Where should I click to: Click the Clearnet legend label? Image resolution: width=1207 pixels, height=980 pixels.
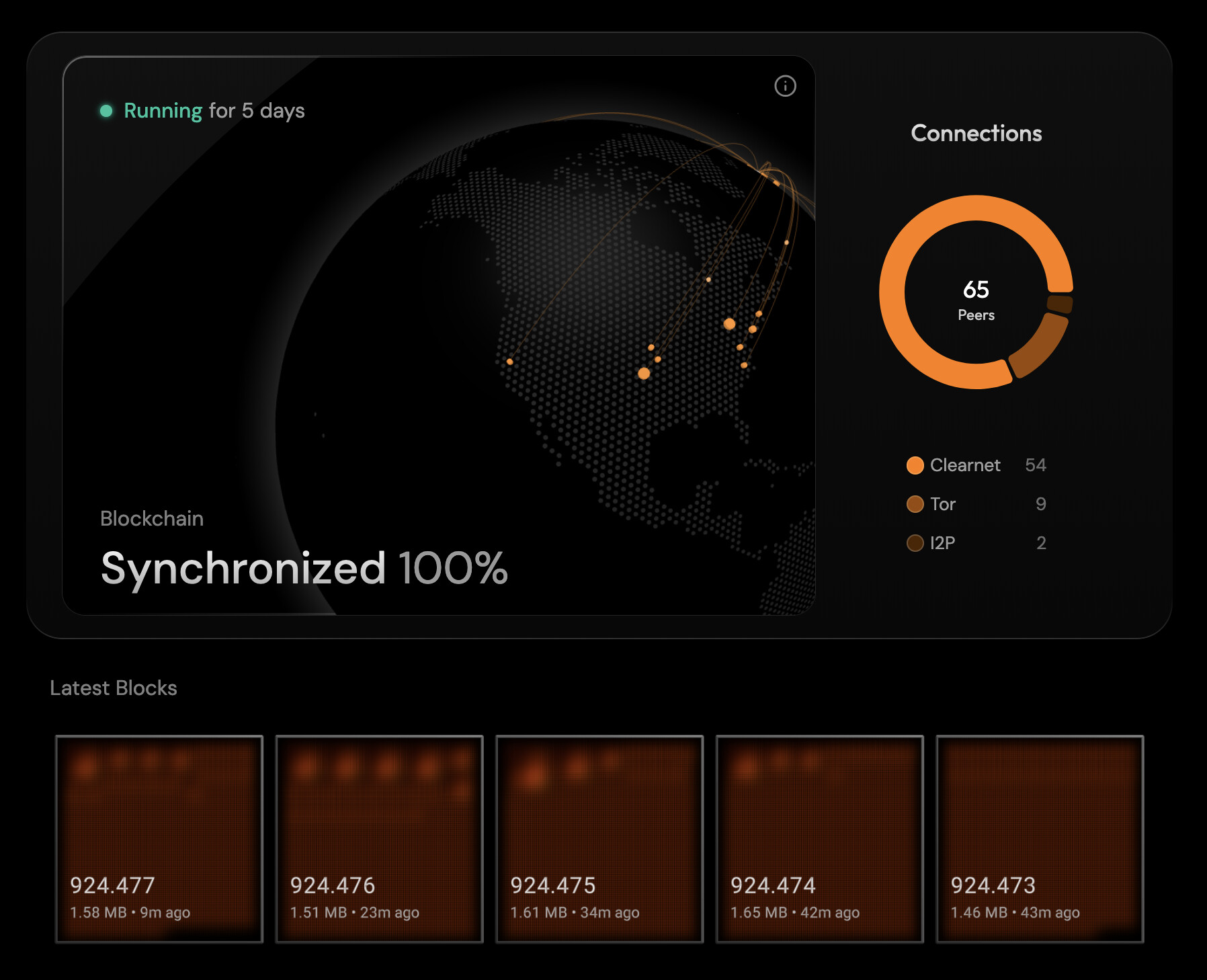tap(965, 465)
